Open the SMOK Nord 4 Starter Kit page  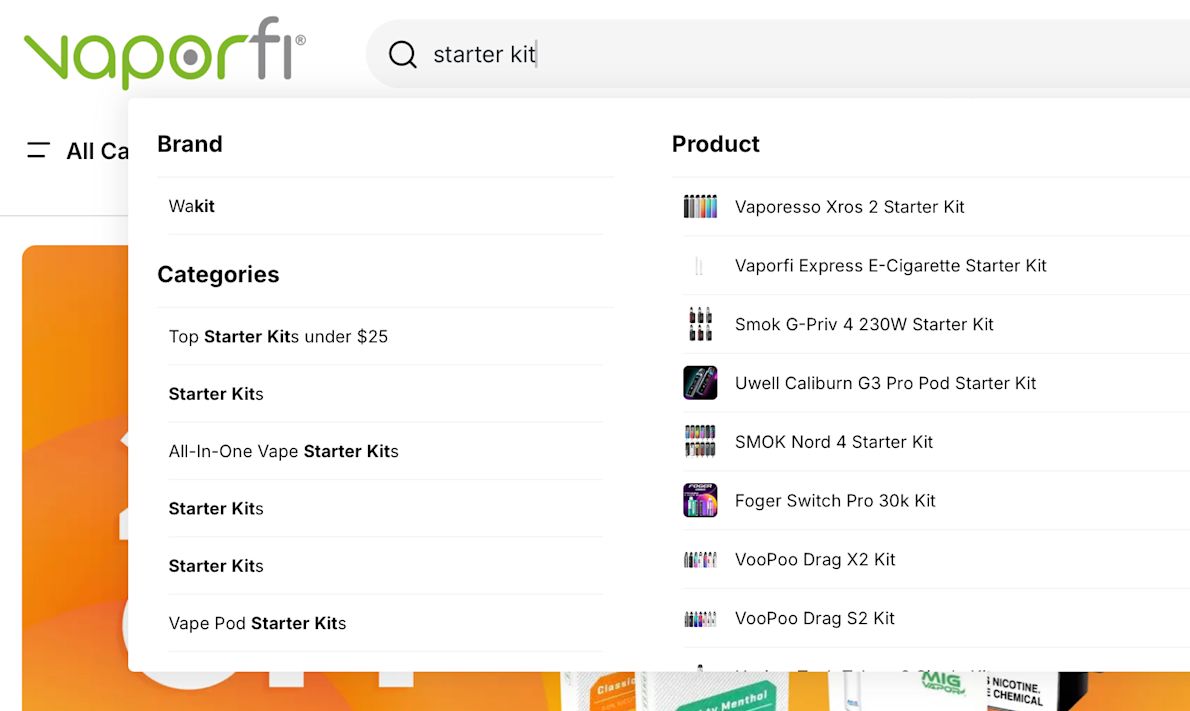click(x=833, y=441)
